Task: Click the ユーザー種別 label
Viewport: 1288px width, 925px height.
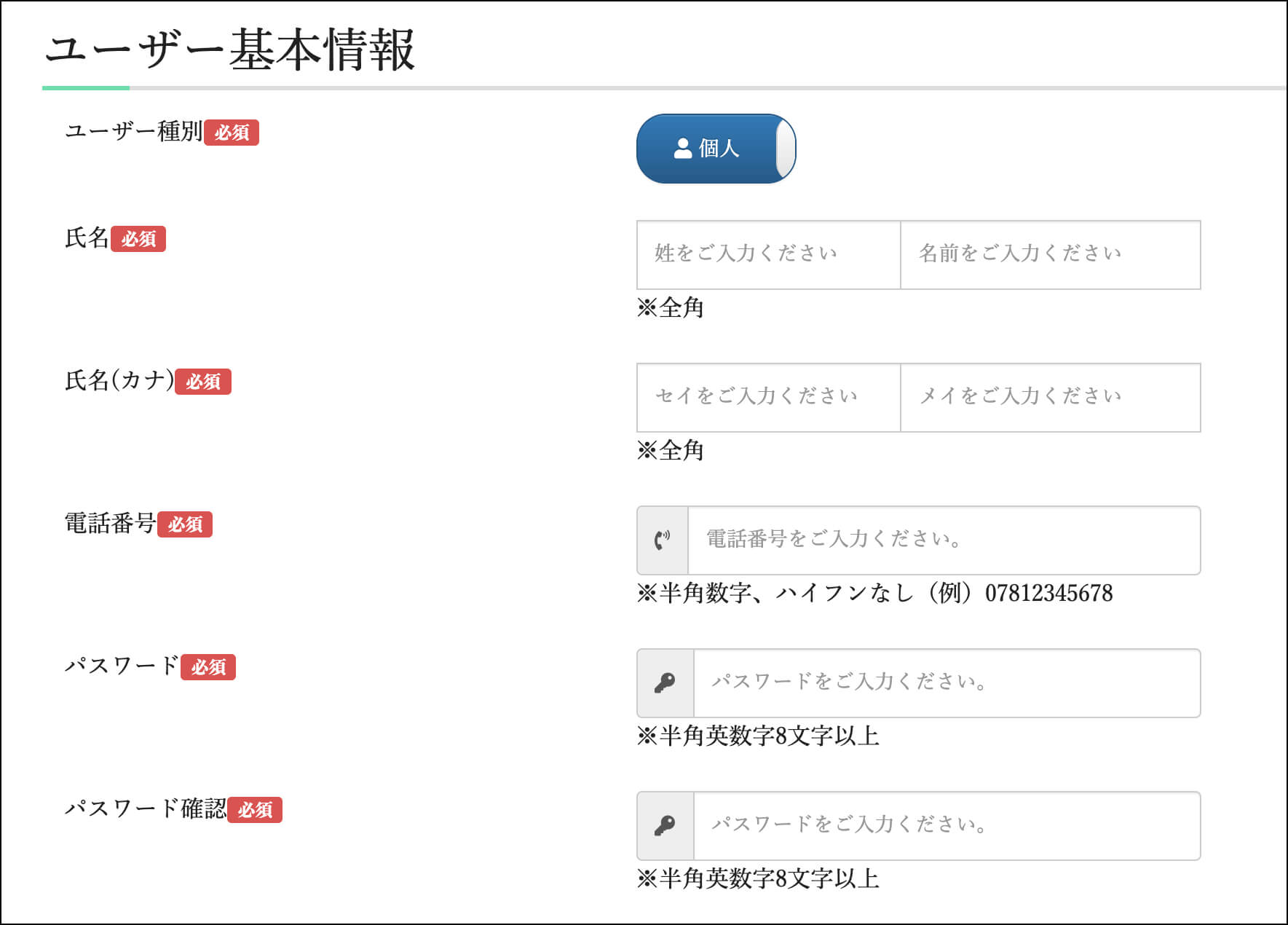Action: pyautogui.click(x=133, y=131)
